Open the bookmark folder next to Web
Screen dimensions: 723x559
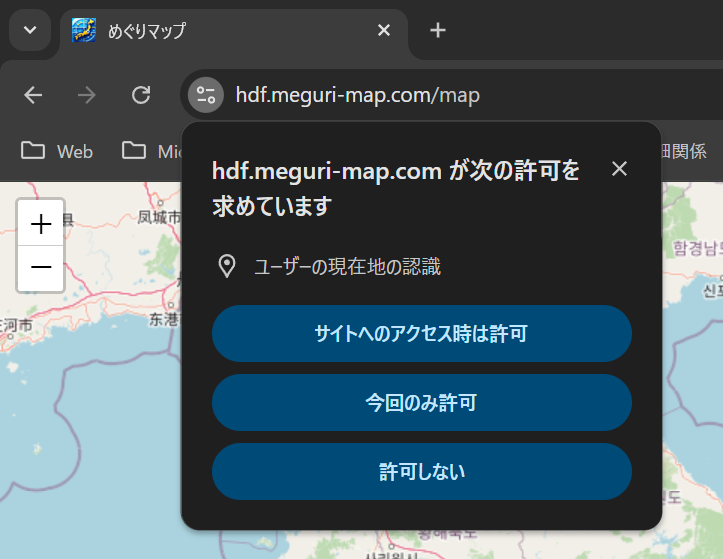point(150,151)
